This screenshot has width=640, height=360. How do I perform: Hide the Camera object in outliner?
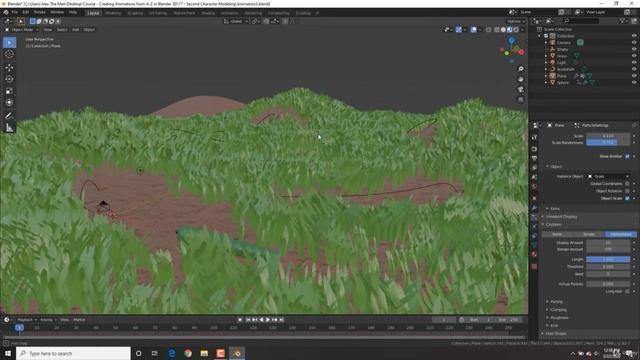click(634, 42)
